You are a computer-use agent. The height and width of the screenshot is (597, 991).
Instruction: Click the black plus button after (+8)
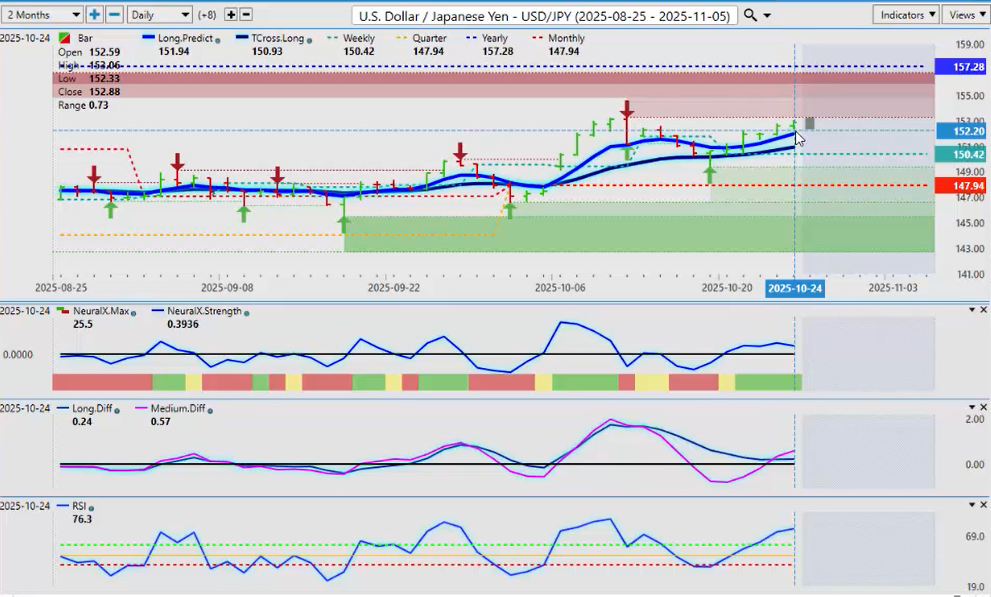(231, 15)
